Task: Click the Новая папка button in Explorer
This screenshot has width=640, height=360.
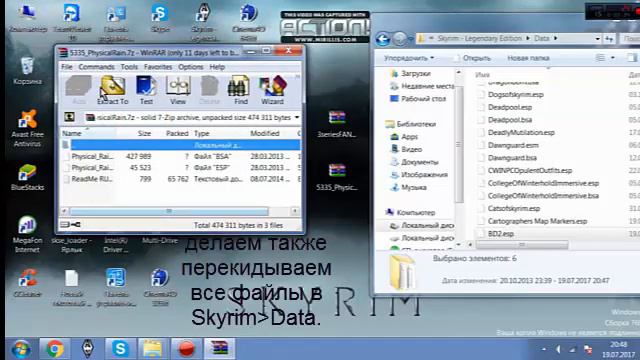Action: pos(528,58)
